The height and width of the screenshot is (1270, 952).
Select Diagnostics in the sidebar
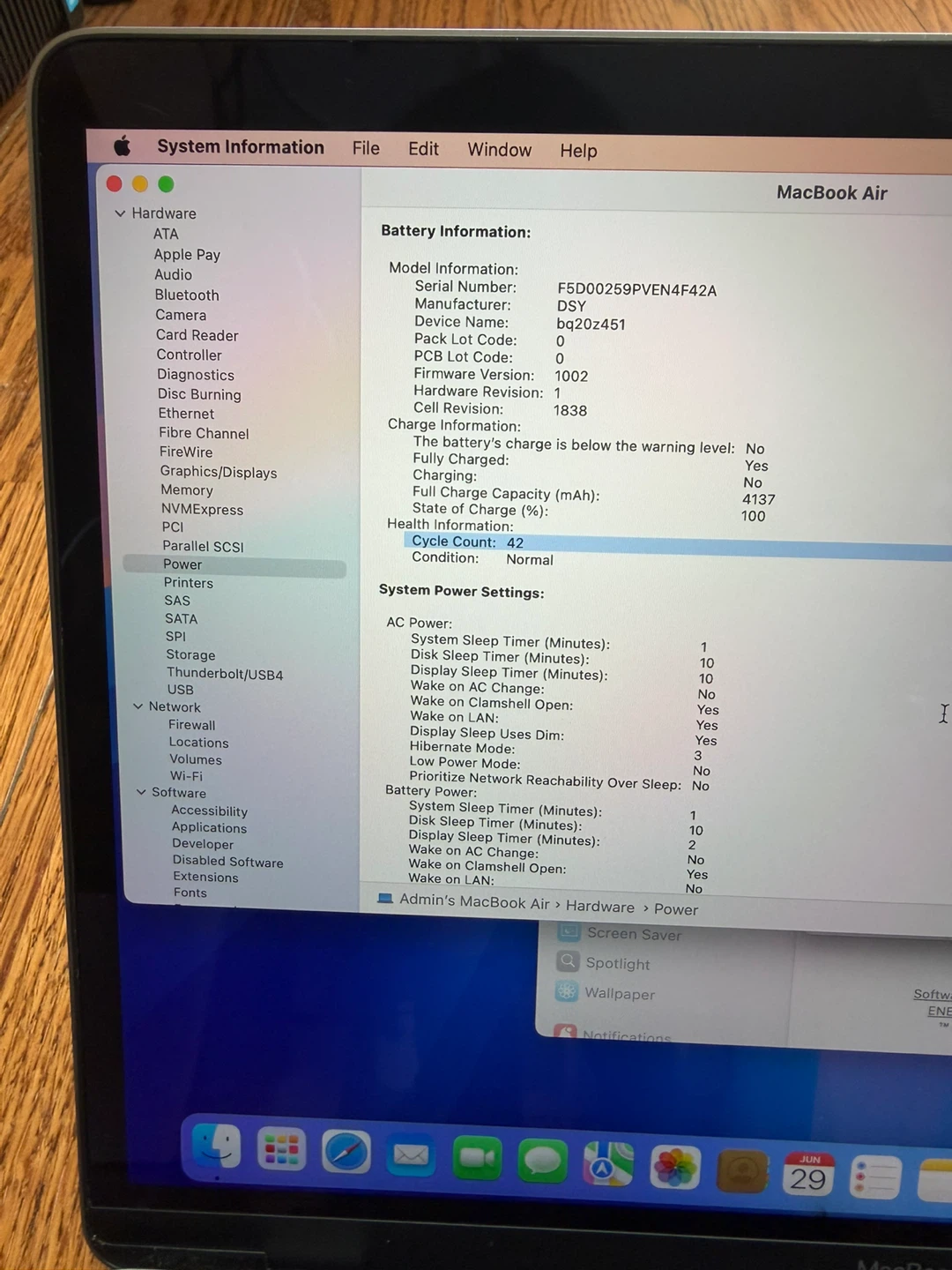196,375
